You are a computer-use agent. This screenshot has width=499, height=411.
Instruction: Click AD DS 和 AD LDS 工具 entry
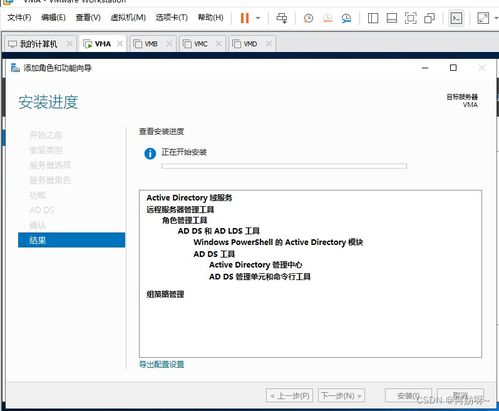(219, 231)
